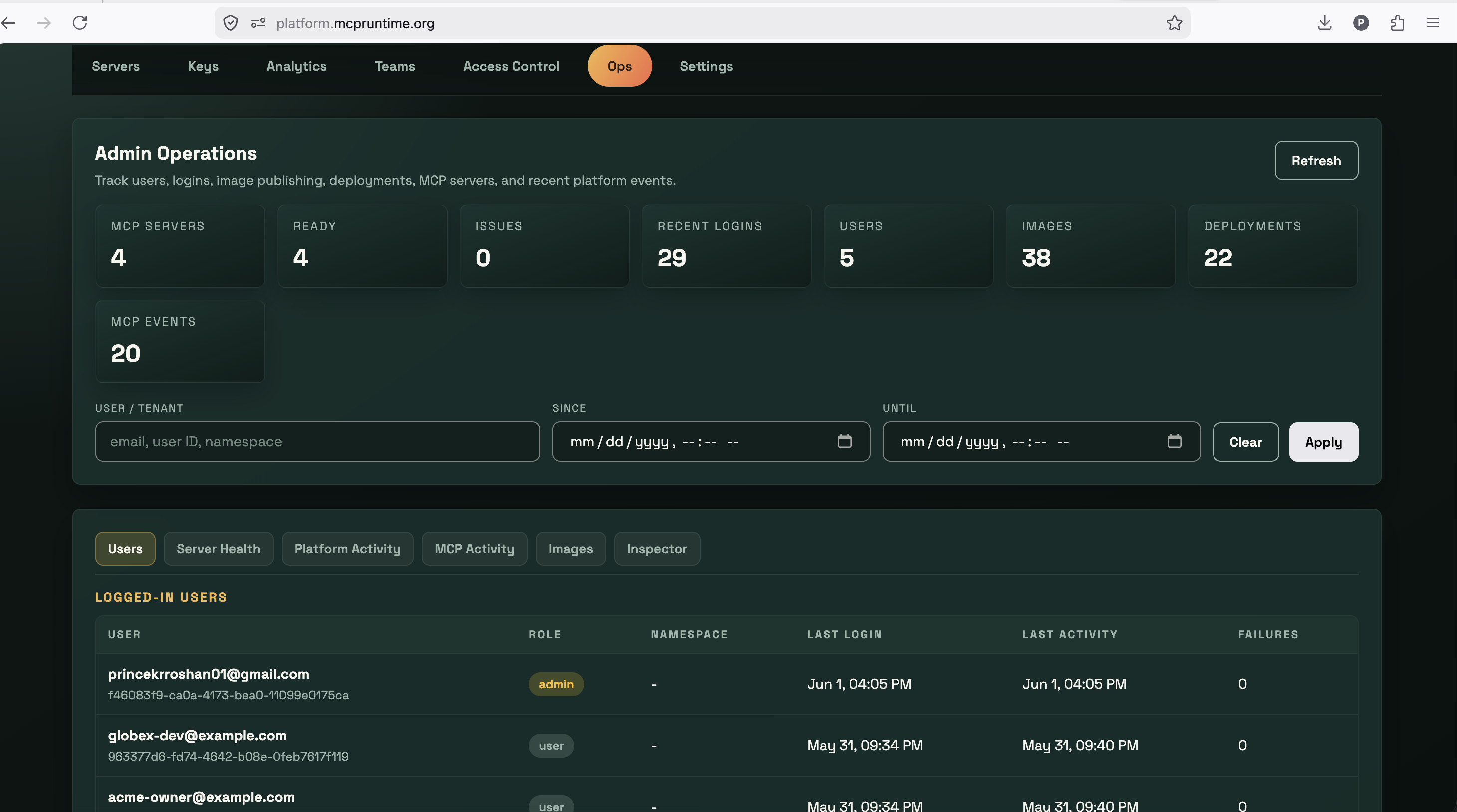Click the admin role badge

556,684
